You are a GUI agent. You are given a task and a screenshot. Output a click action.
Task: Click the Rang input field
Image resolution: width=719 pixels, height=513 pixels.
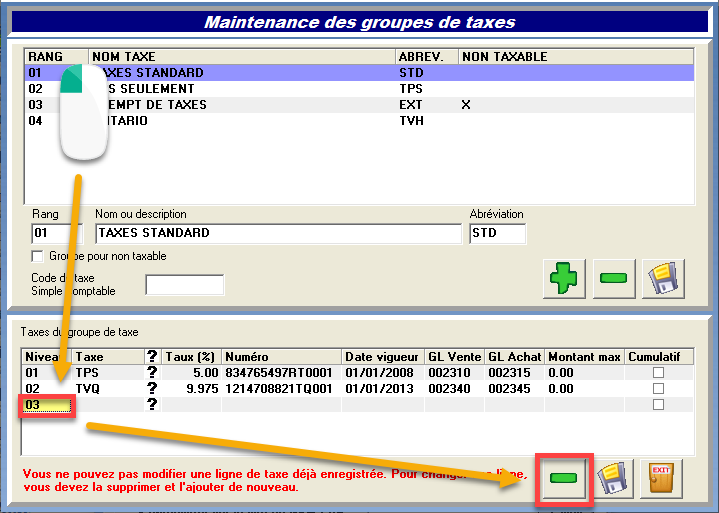[x=57, y=233]
